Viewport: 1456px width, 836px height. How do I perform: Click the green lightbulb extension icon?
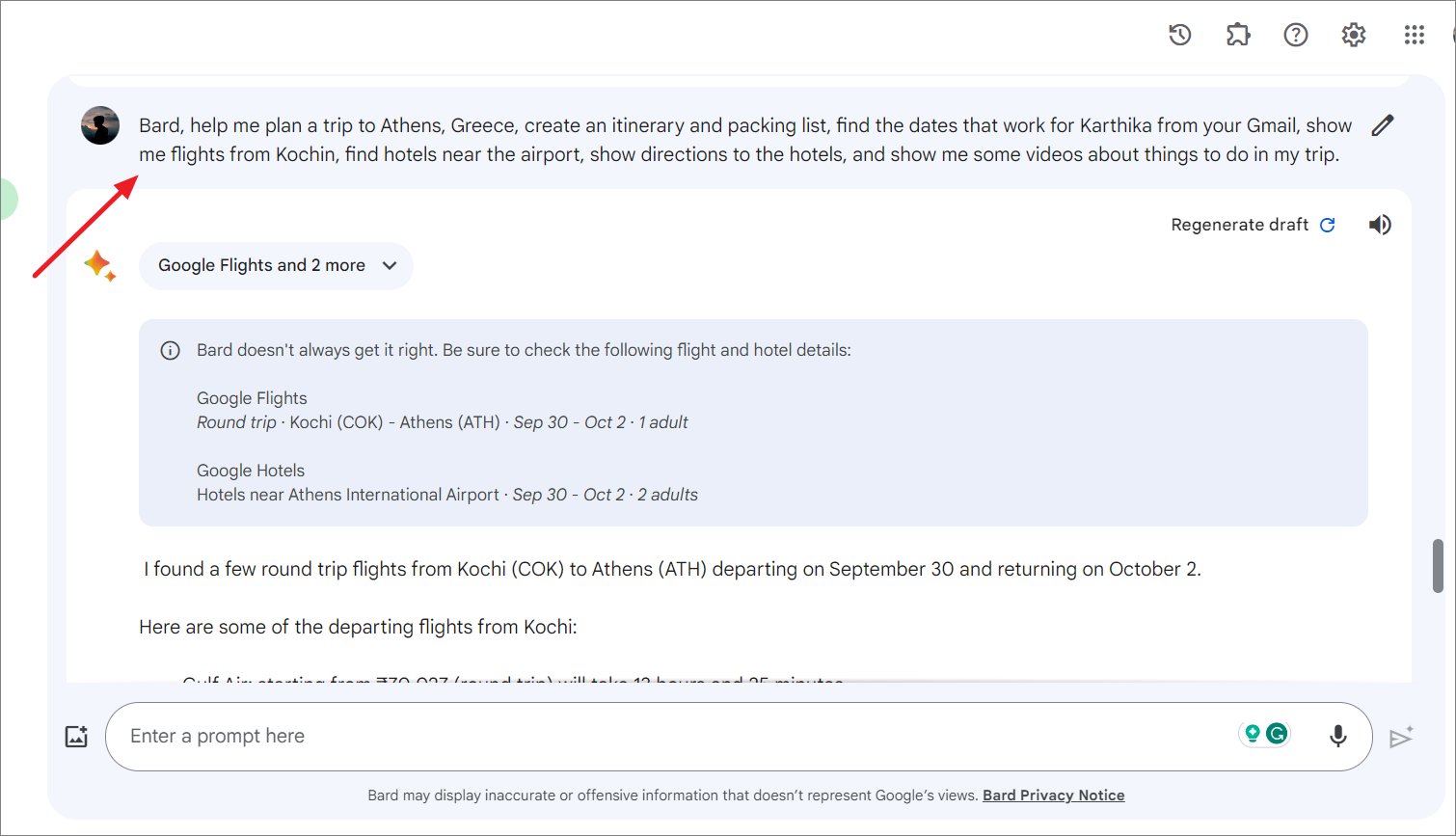coord(1253,734)
